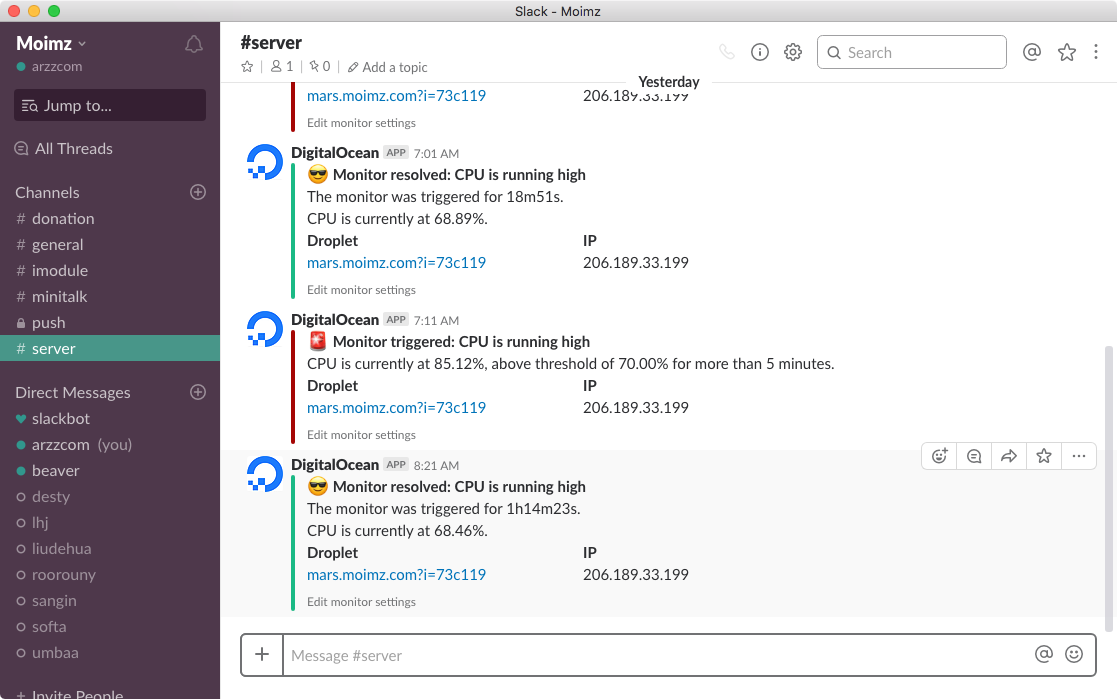Expand the Moimz workspace menu

(52, 43)
